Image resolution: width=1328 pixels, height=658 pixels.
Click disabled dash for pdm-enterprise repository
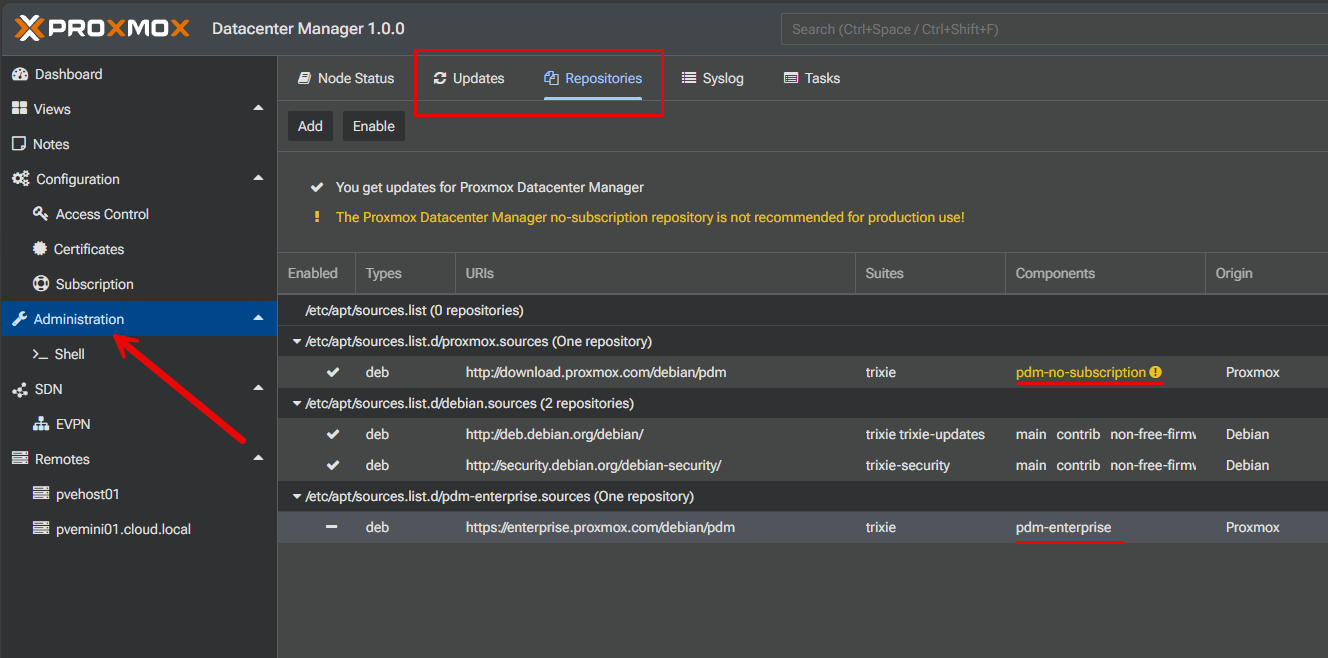tap(332, 527)
